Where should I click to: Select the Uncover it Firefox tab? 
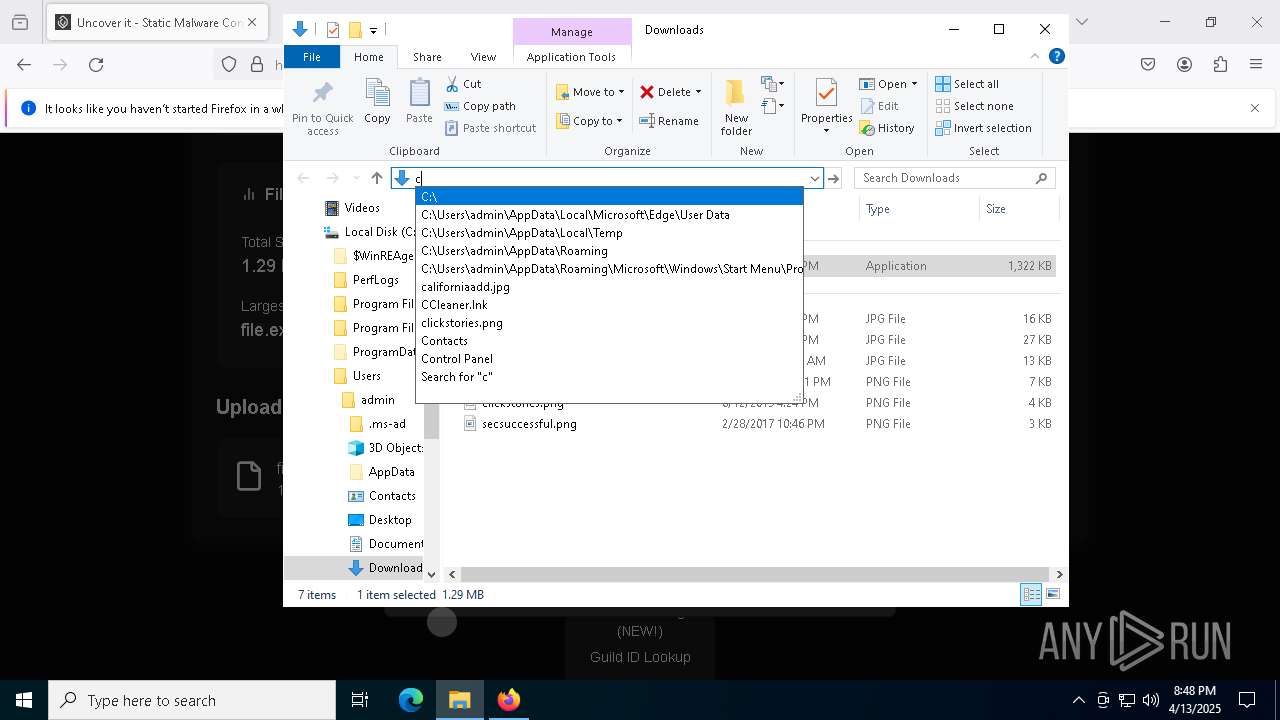157,22
